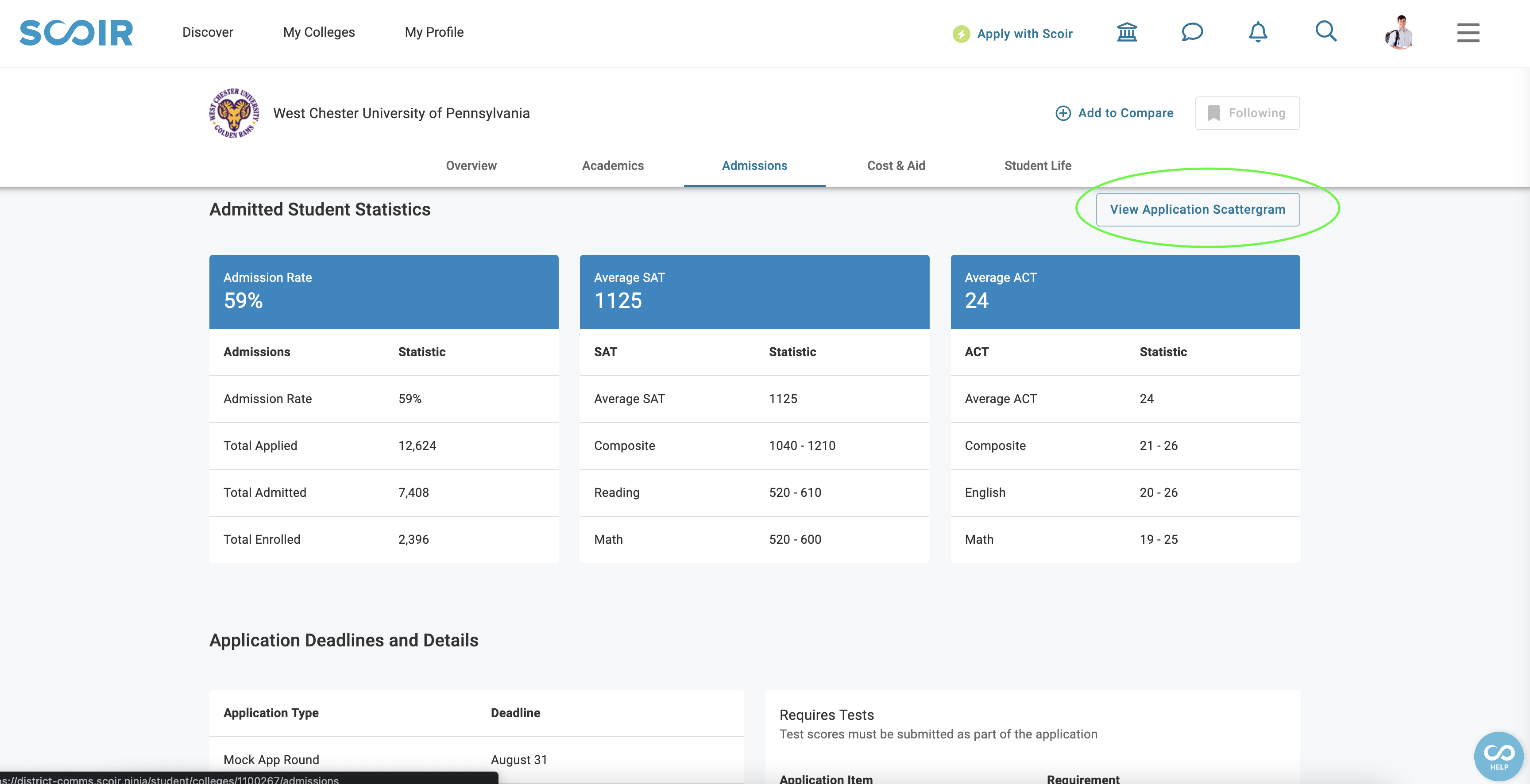The image size is (1530, 784).
Task: Click West Chester University of Pennsylvania title
Action: (401, 113)
